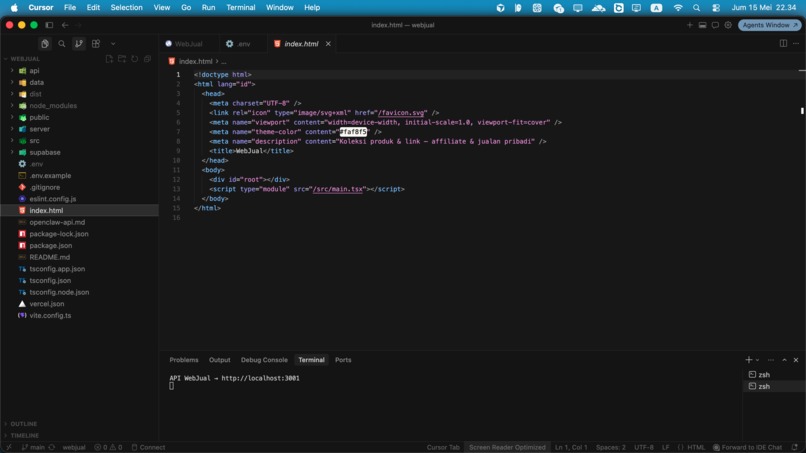Switch to the Debug Console tab
Viewport: 806px width, 453px height.
[264, 360]
